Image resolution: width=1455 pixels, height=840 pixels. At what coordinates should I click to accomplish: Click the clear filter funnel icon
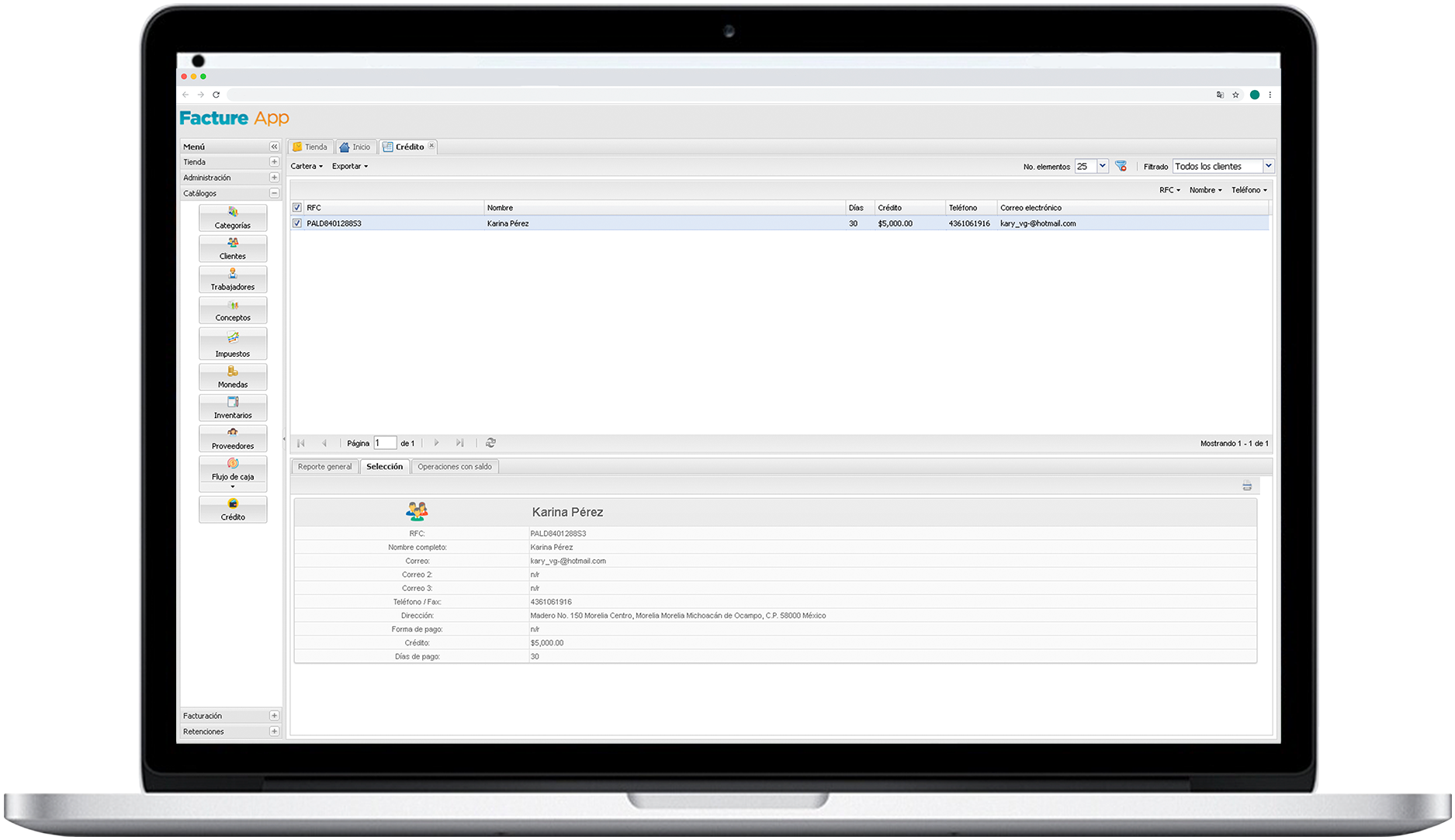[x=1121, y=167]
